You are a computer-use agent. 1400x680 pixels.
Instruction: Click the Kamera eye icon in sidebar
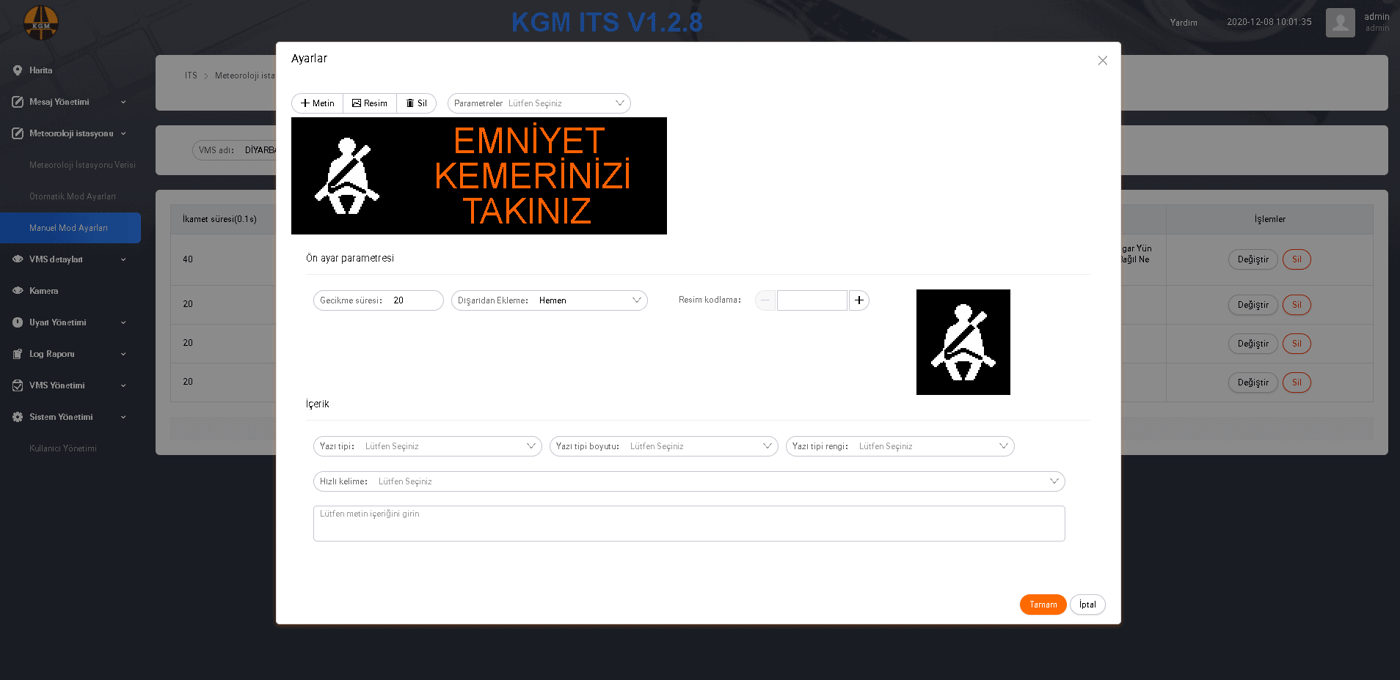point(18,291)
